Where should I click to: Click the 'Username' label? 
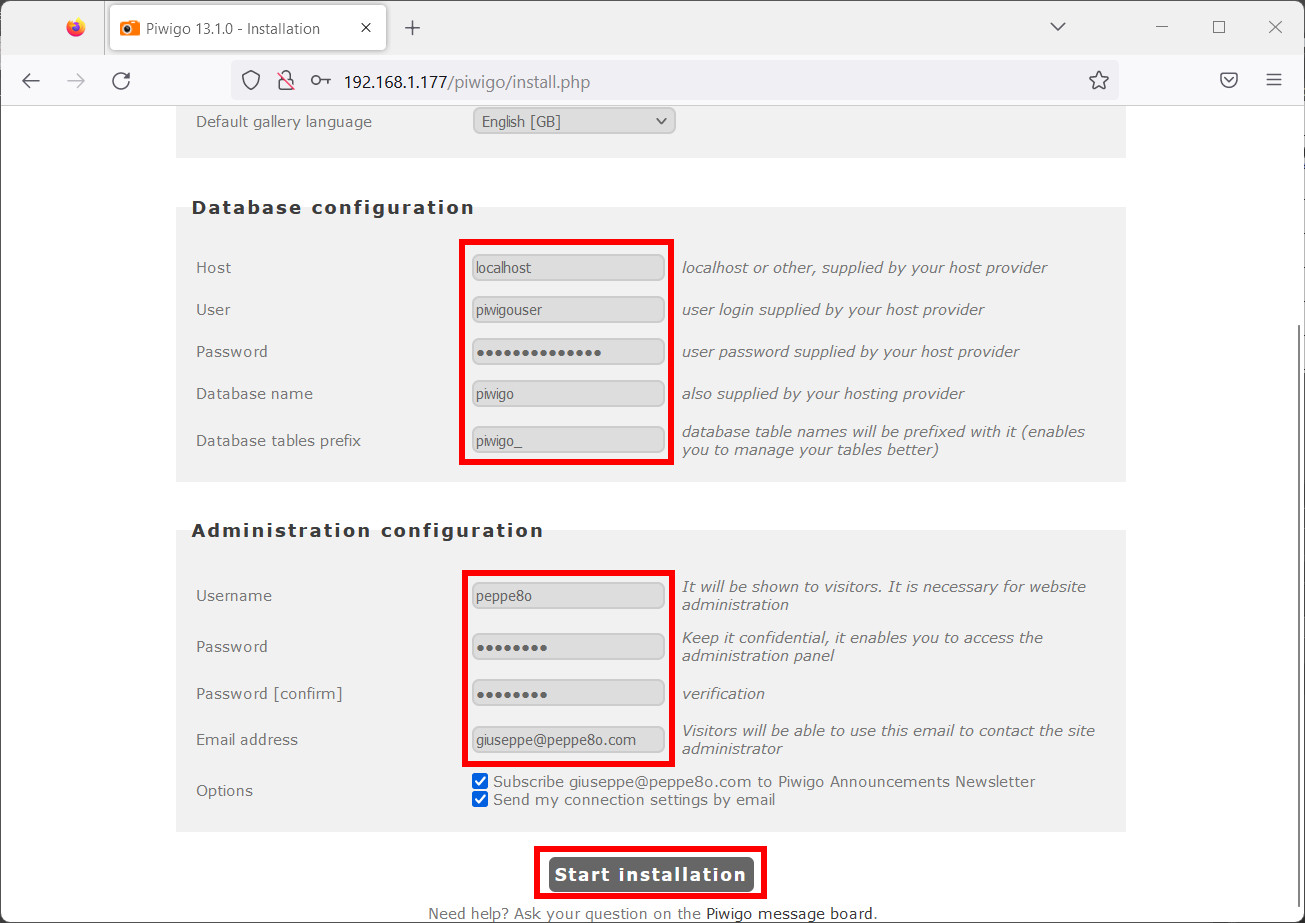[x=234, y=596]
